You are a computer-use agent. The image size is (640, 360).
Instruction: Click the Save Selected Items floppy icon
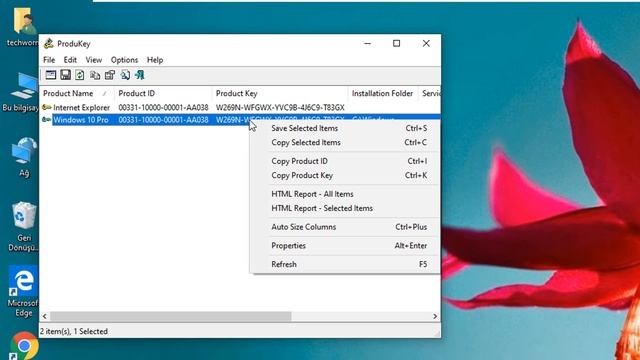coord(65,75)
